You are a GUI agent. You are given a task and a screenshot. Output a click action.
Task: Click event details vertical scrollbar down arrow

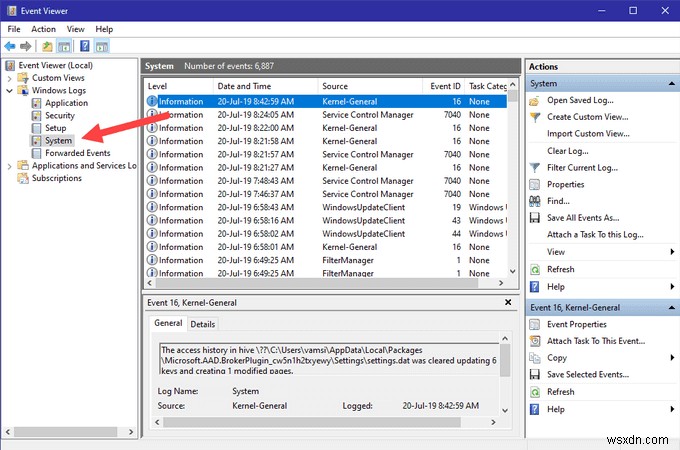pyautogui.click(x=505, y=410)
